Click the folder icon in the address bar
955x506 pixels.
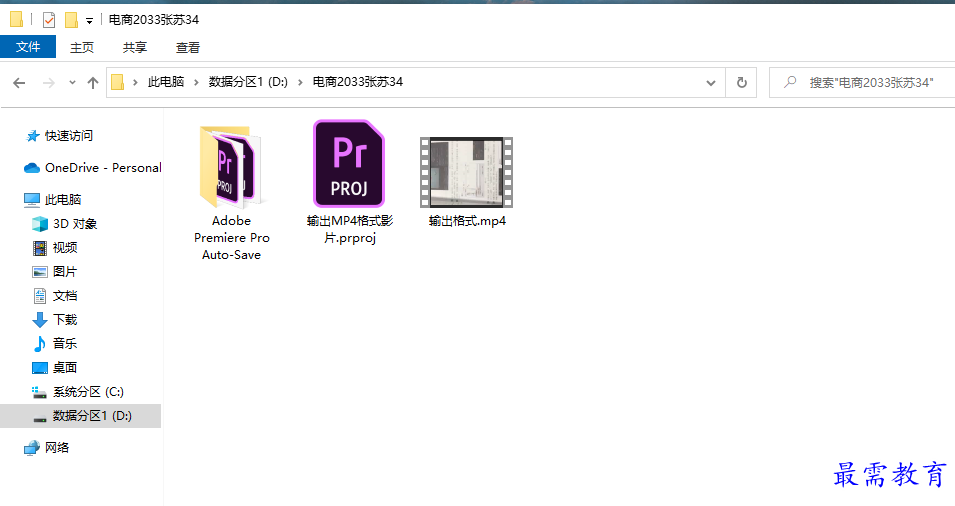(x=118, y=82)
